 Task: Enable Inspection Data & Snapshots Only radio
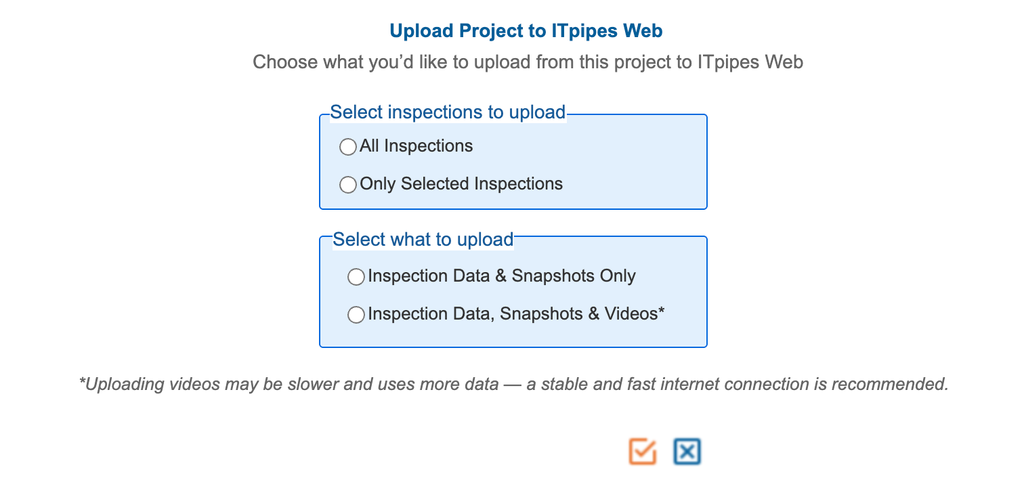point(356,277)
